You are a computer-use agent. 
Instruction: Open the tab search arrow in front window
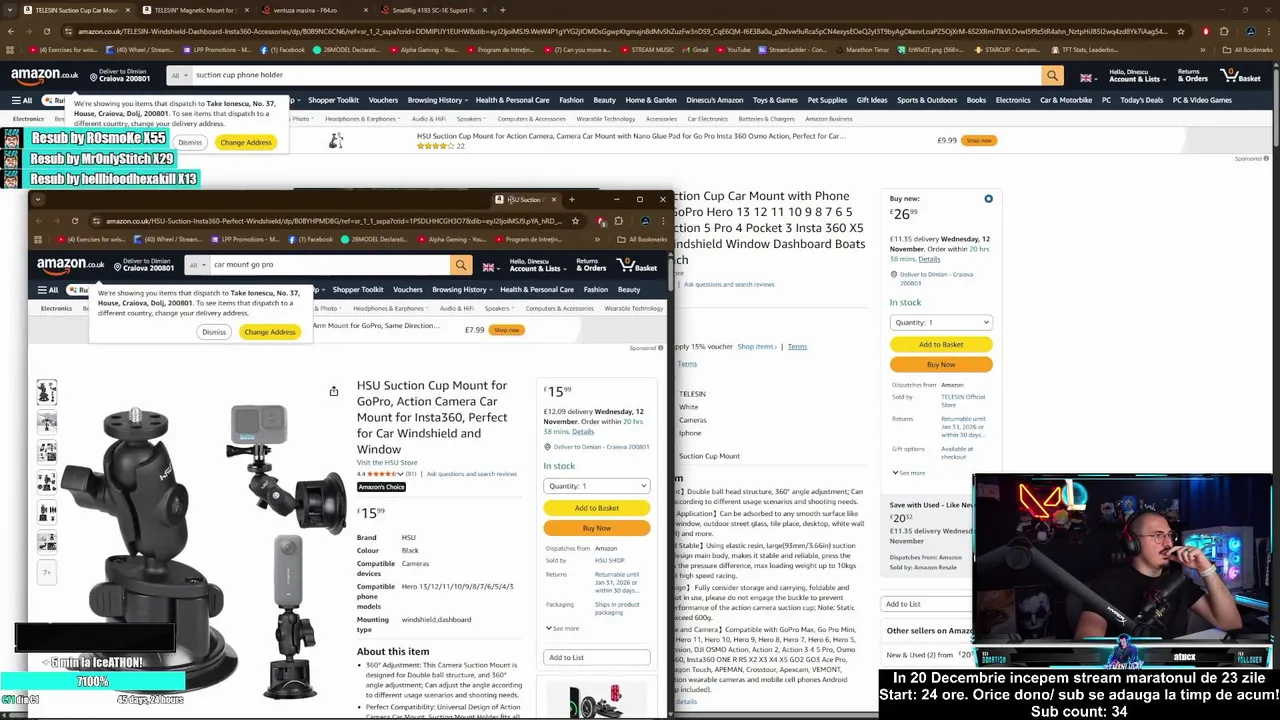(37, 199)
